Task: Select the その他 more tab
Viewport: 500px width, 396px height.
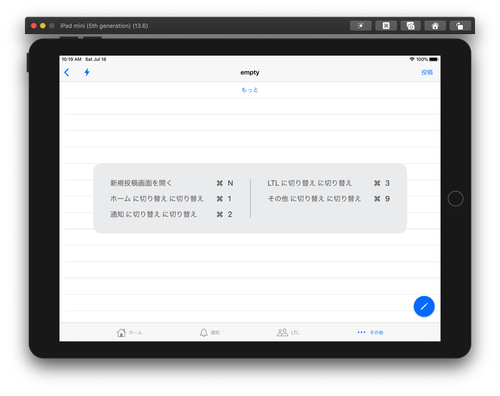Action: click(x=370, y=332)
